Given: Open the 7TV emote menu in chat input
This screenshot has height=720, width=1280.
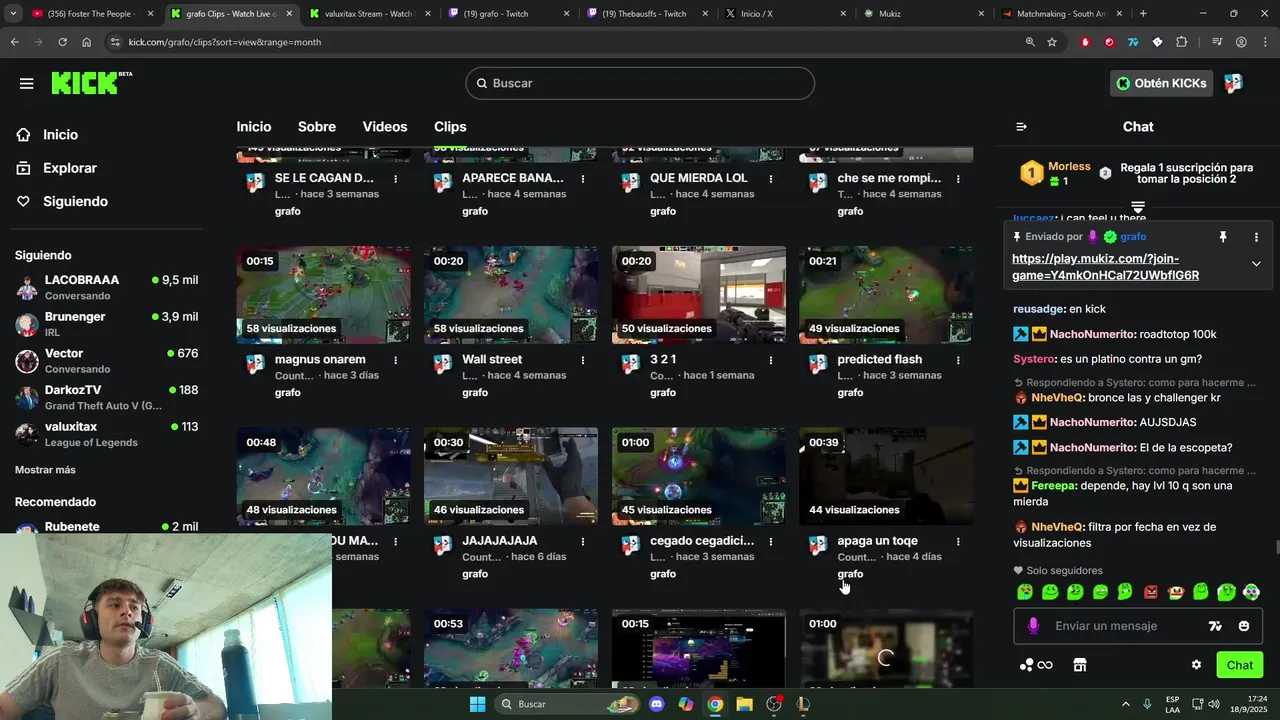Looking at the screenshot, I should click(1215, 626).
